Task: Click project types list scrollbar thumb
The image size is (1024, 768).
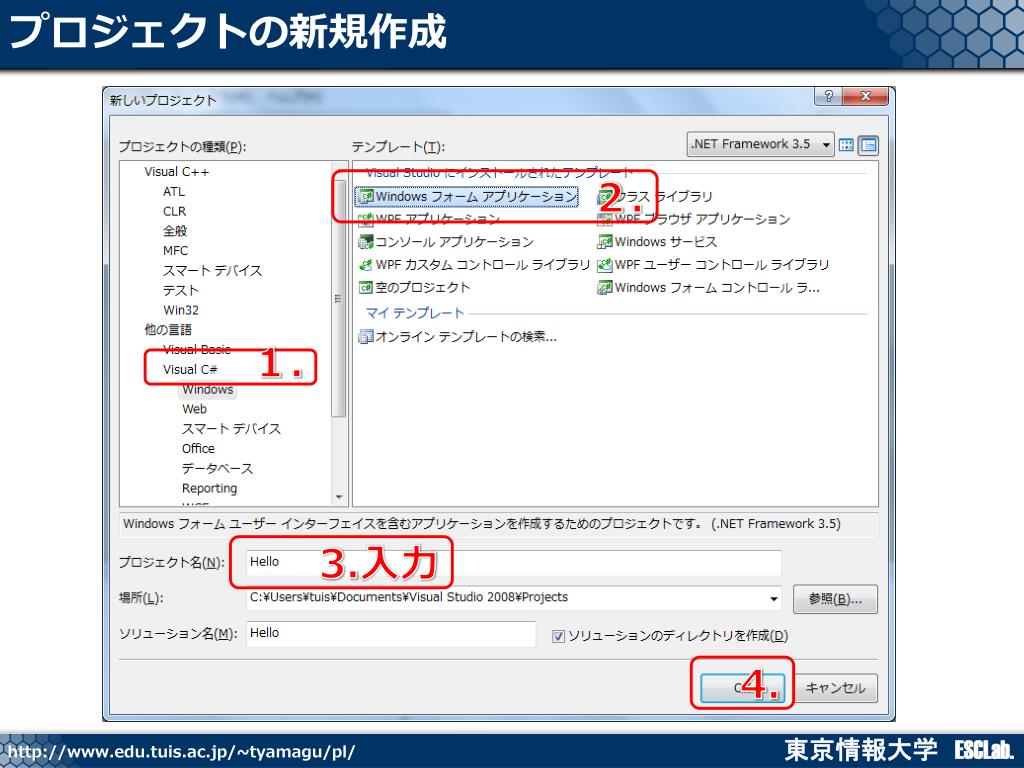Action: point(338,298)
